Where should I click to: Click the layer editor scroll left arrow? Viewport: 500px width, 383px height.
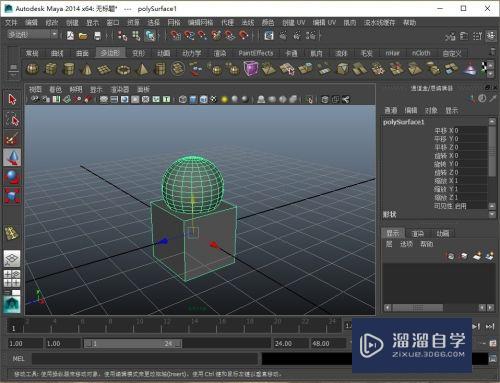click(x=387, y=307)
